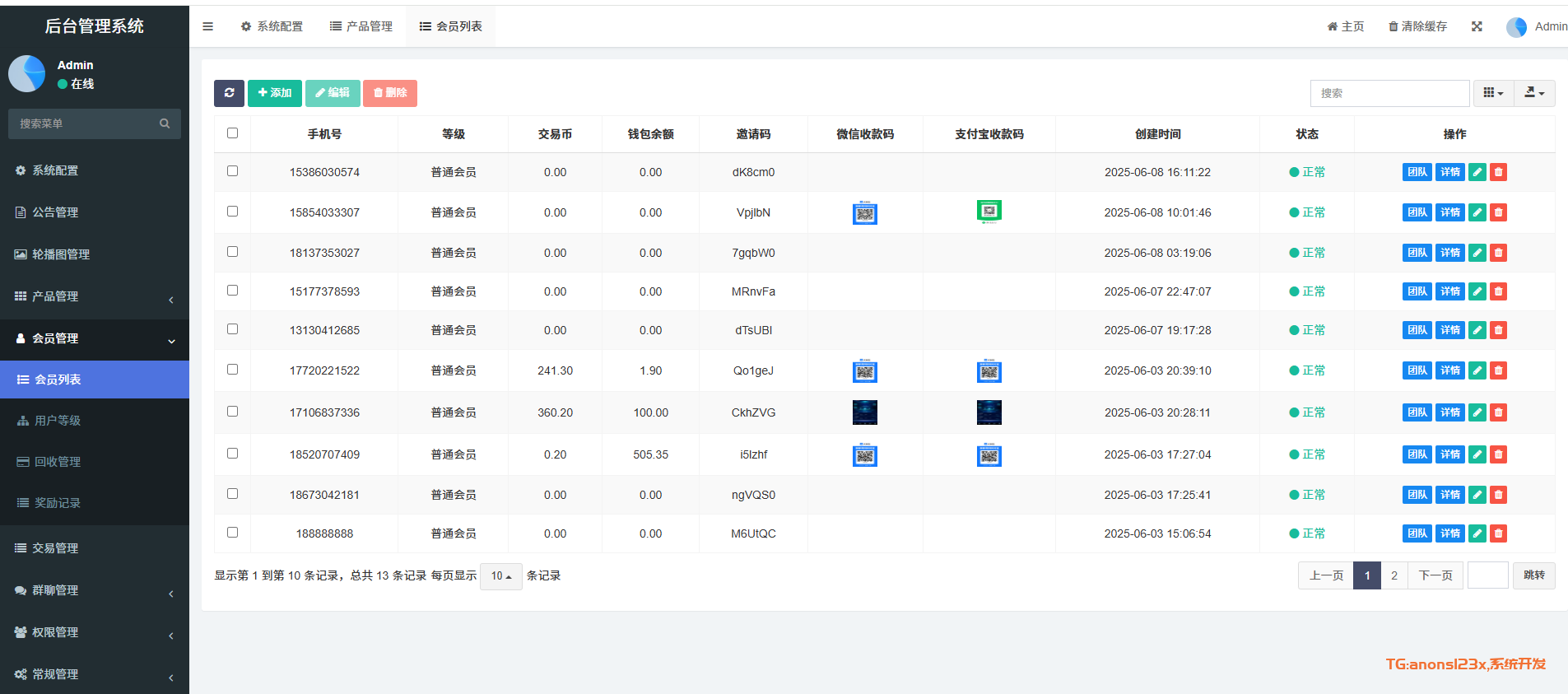
Task: Open the column visibility dropdown
Action: coord(1492,93)
